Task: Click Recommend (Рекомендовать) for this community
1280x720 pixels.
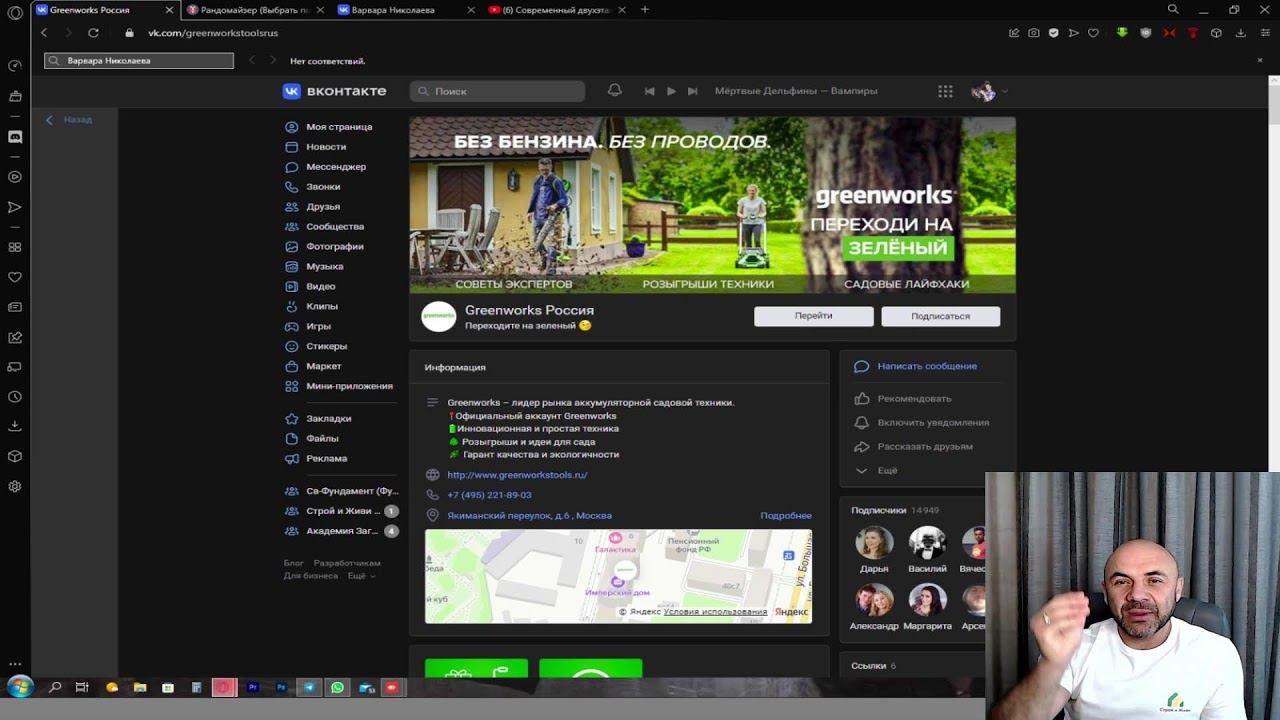Action: pyautogui.click(x=914, y=399)
